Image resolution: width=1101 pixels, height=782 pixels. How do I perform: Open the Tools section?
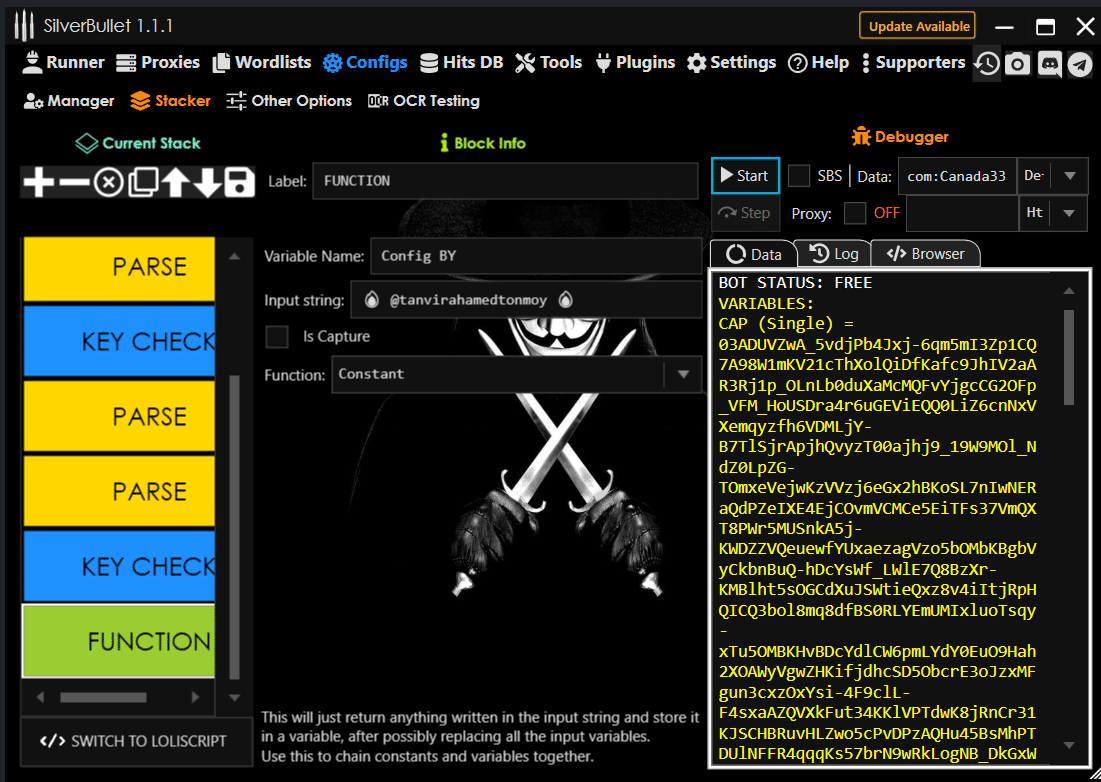point(548,62)
